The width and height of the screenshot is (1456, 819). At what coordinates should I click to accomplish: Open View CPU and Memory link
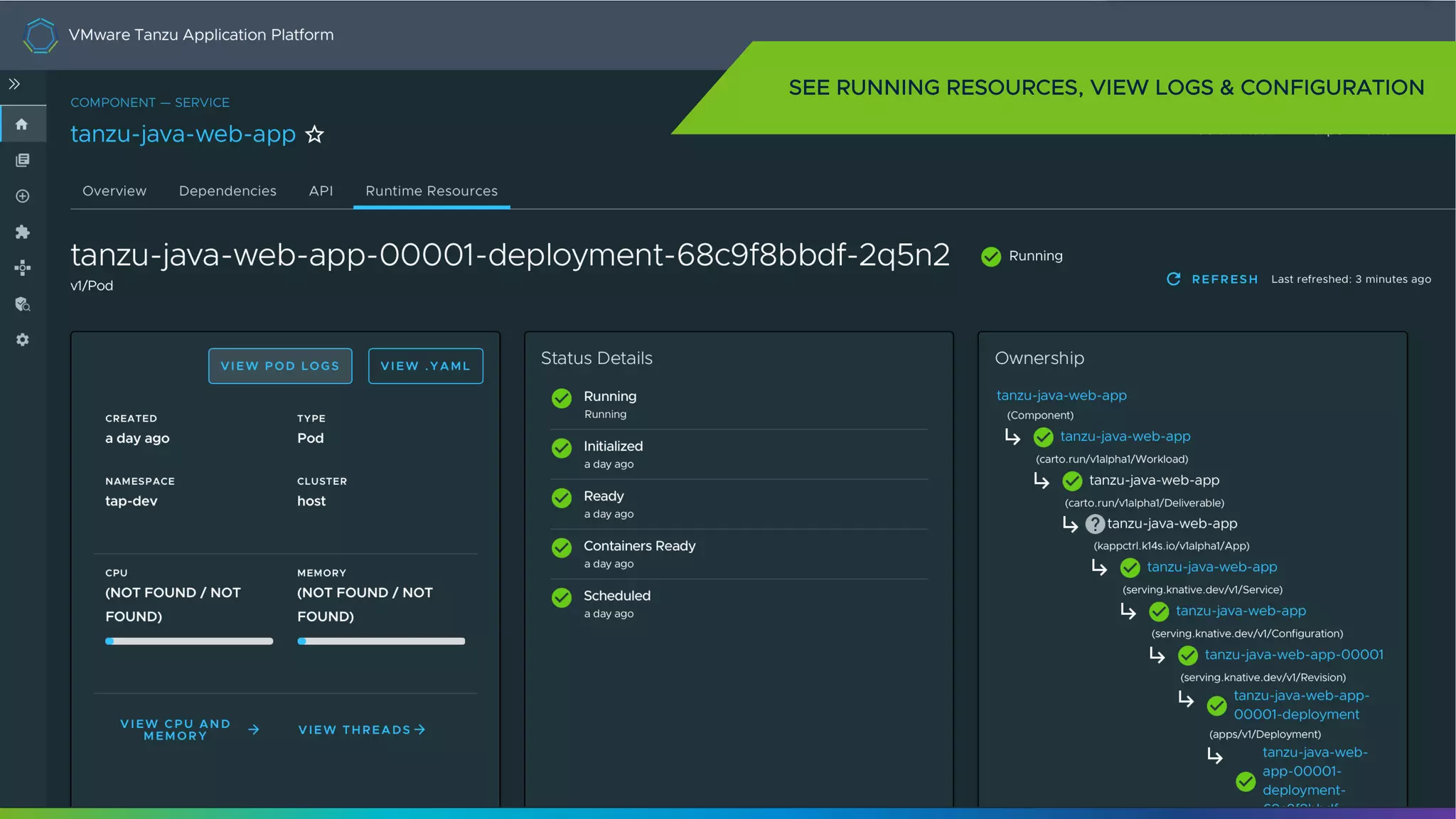tap(176, 729)
